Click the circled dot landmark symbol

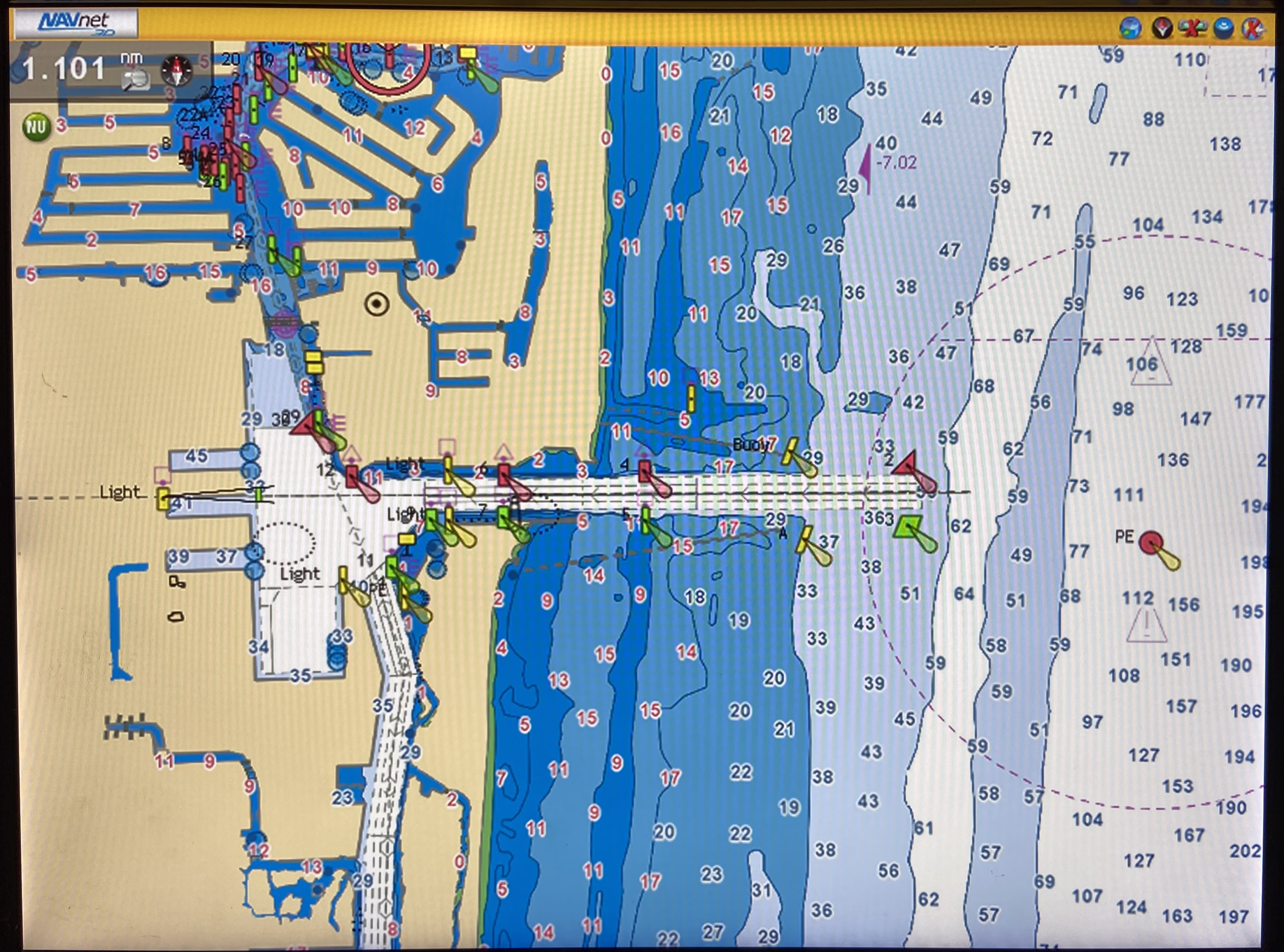[377, 303]
